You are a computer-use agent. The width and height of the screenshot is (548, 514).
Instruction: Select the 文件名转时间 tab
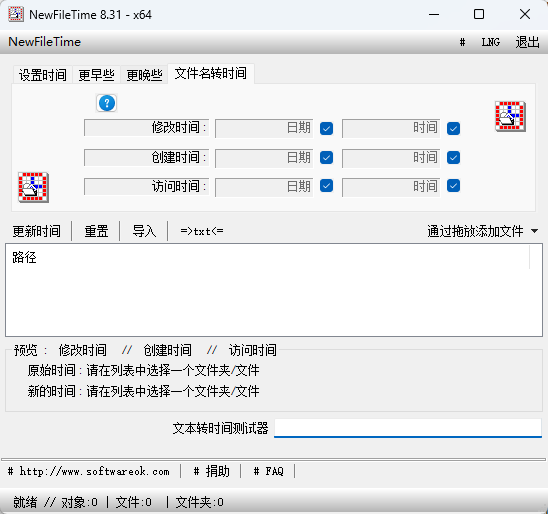point(211,73)
